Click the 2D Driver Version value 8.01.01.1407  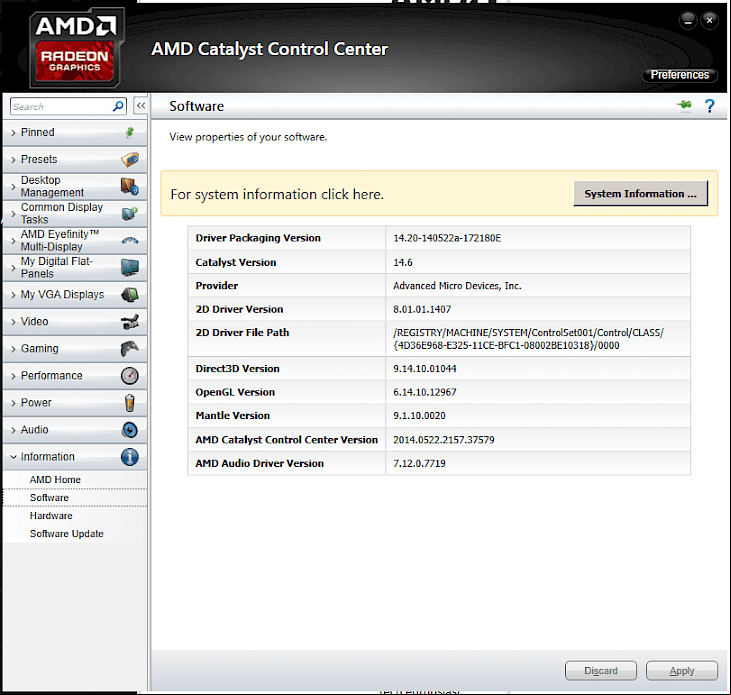(422, 309)
